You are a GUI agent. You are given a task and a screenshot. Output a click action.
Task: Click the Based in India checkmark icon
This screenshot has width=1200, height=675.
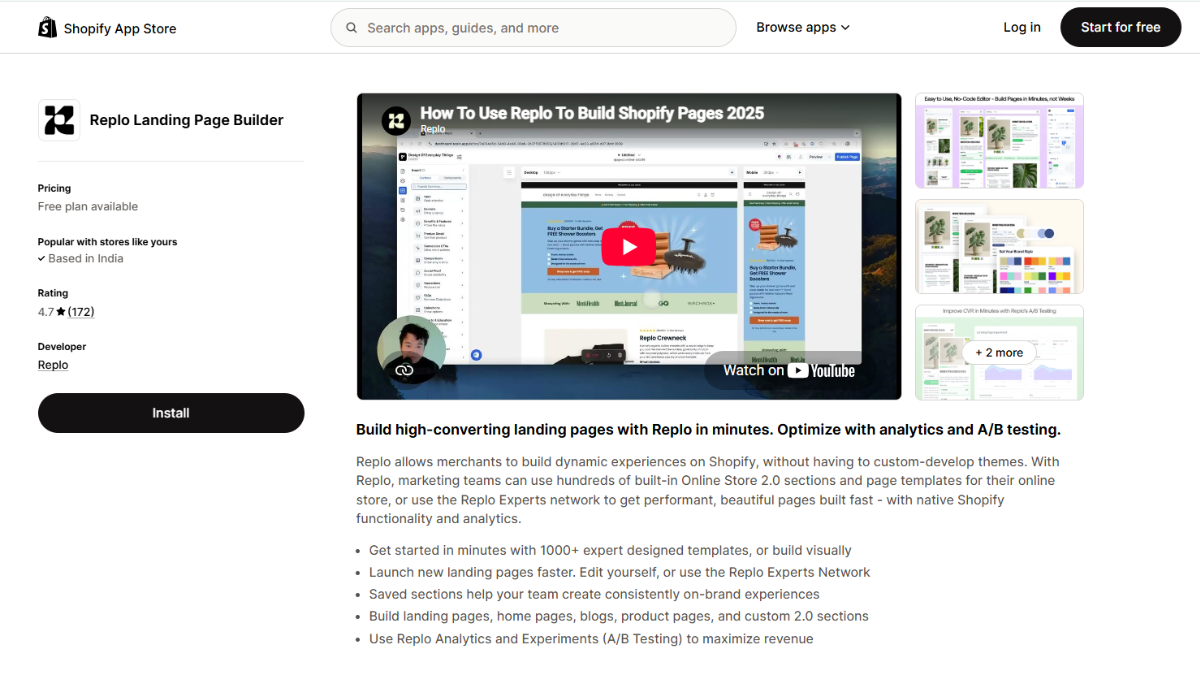pos(41,259)
